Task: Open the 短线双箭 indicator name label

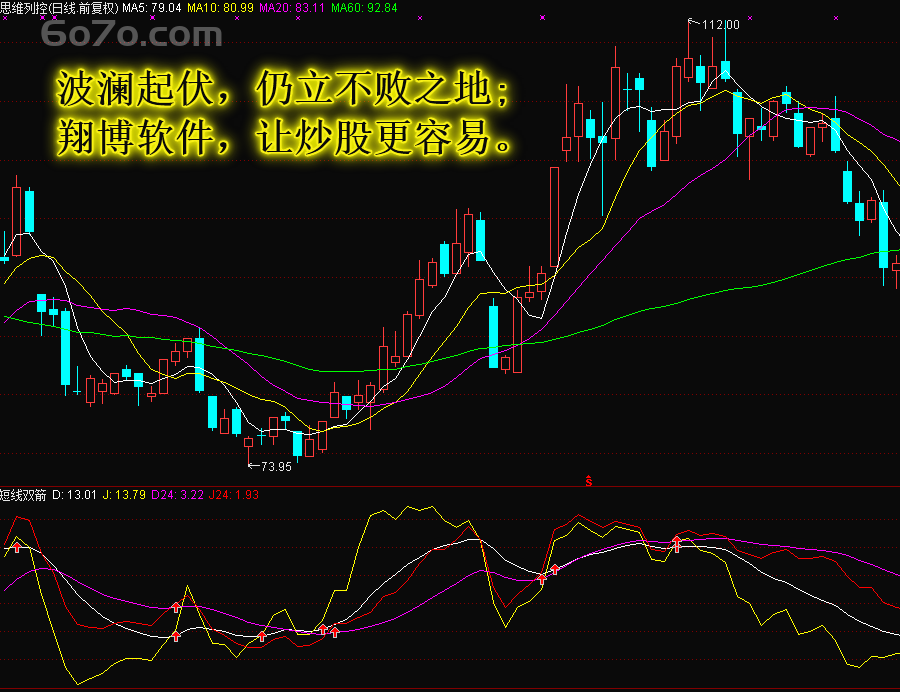Action: tap(23, 495)
